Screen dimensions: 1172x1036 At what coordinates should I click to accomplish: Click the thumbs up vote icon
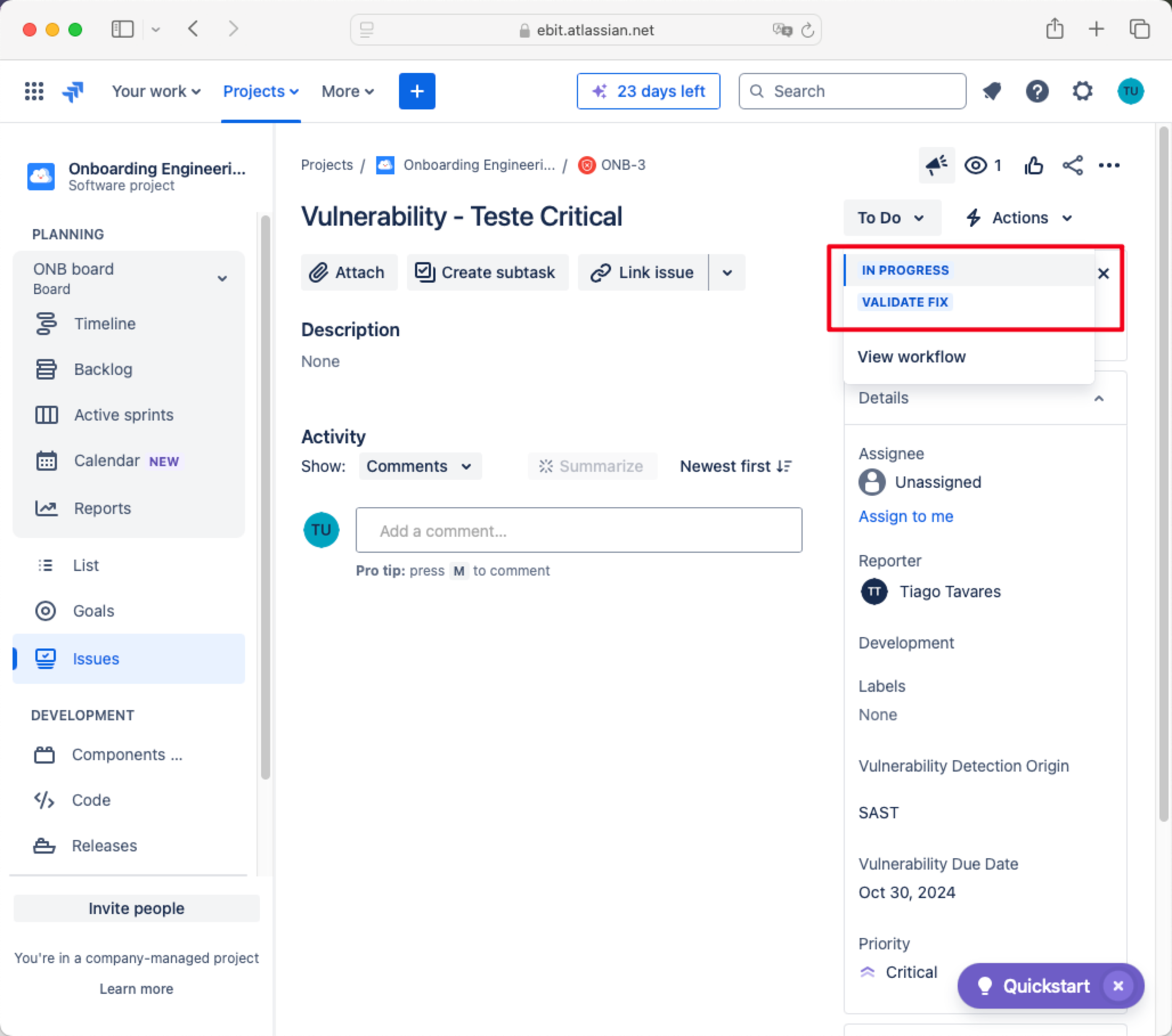(x=1033, y=166)
